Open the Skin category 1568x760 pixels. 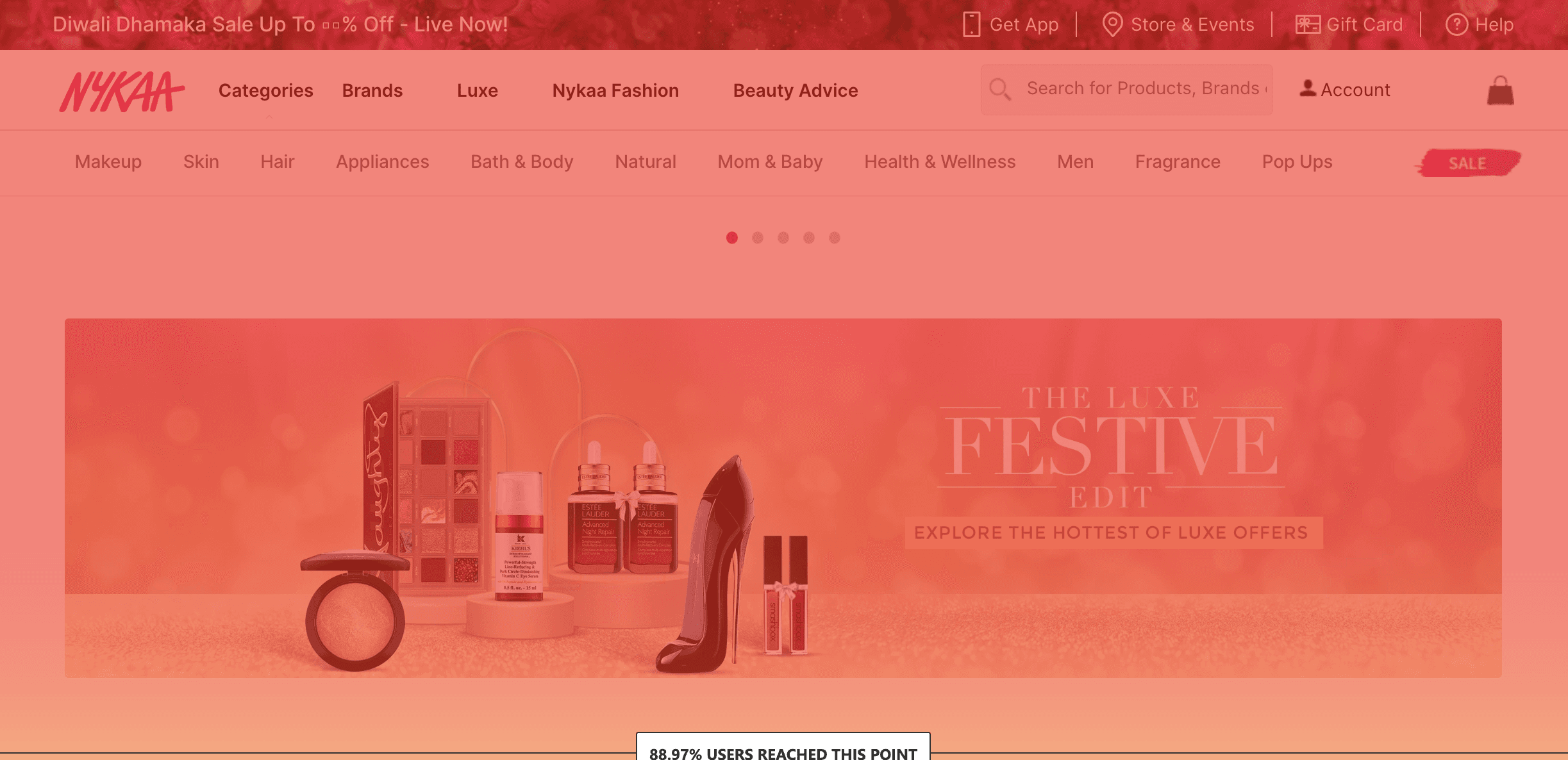(x=201, y=161)
